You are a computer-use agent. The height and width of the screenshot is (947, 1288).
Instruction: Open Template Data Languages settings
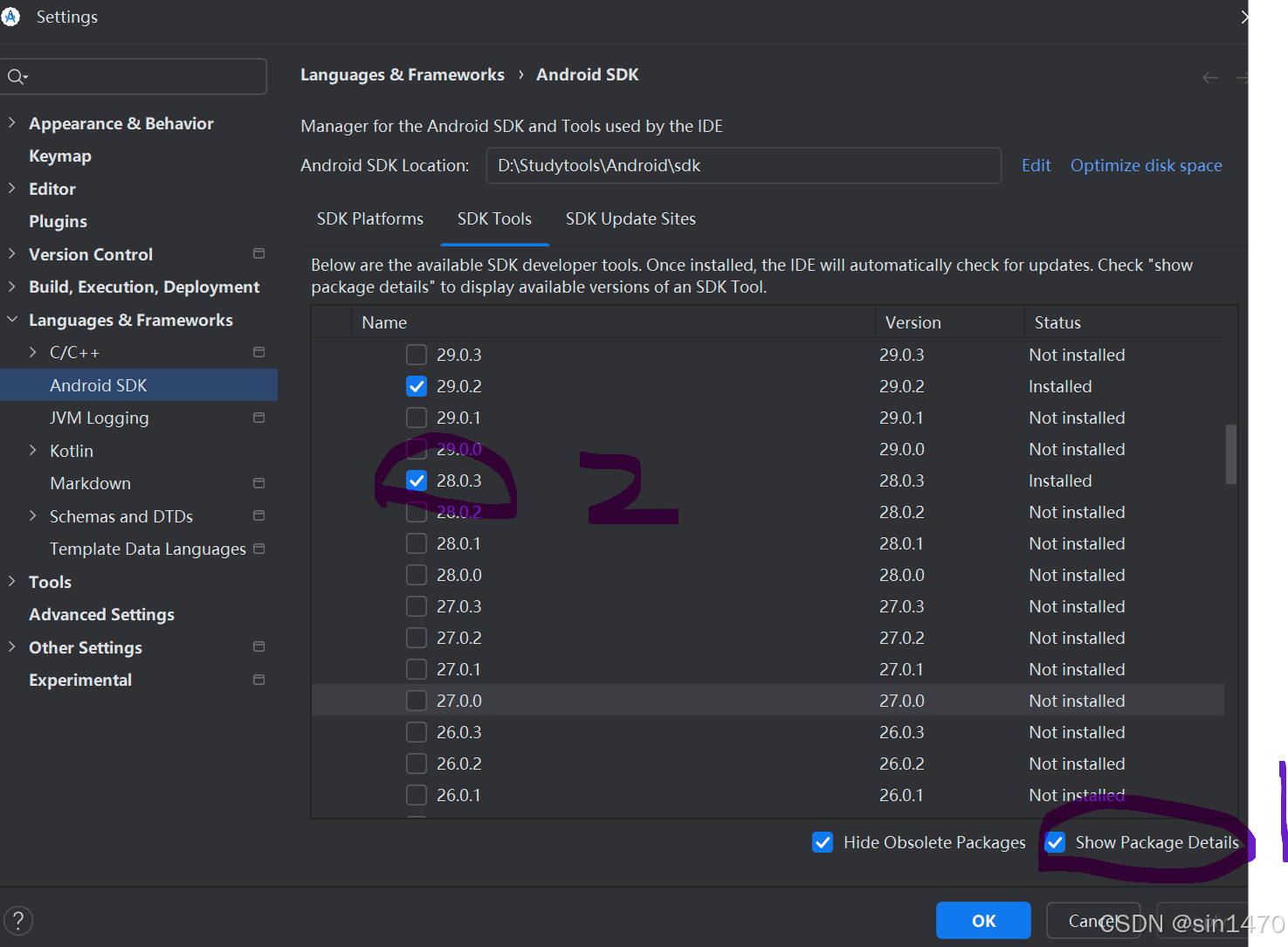tap(148, 550)
